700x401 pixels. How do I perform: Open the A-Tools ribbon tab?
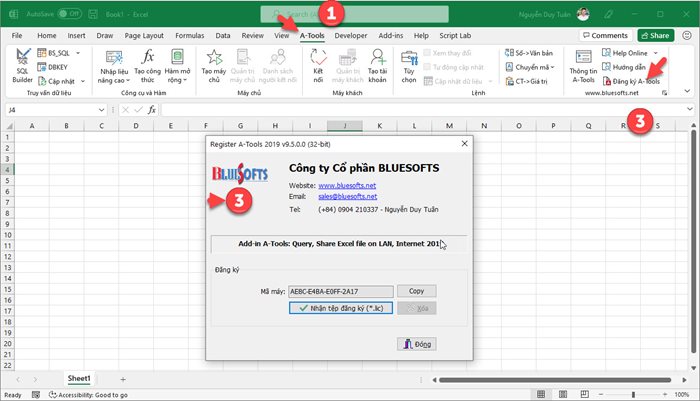click(312, 35)
